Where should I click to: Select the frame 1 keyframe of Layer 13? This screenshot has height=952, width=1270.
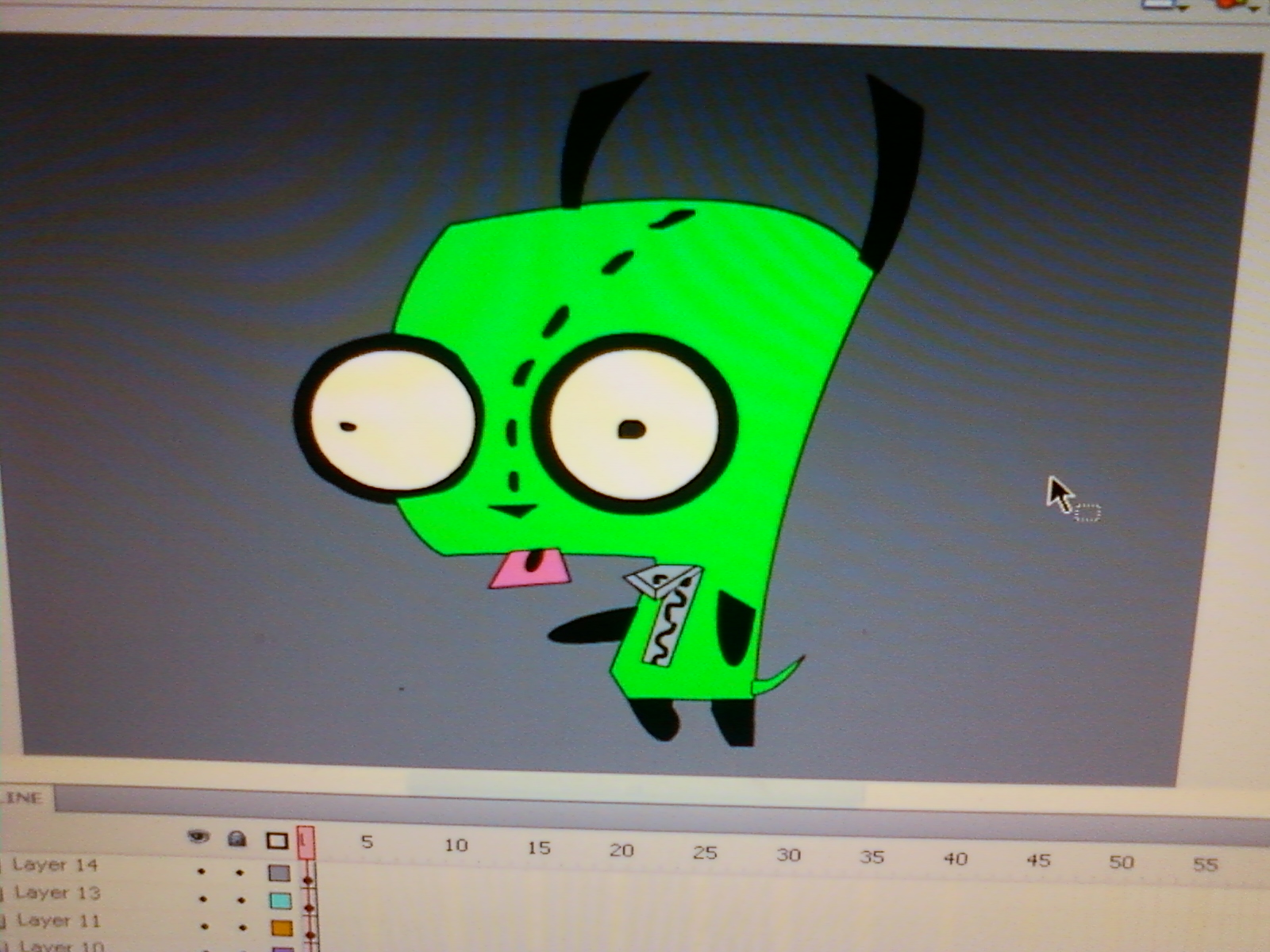310,907
